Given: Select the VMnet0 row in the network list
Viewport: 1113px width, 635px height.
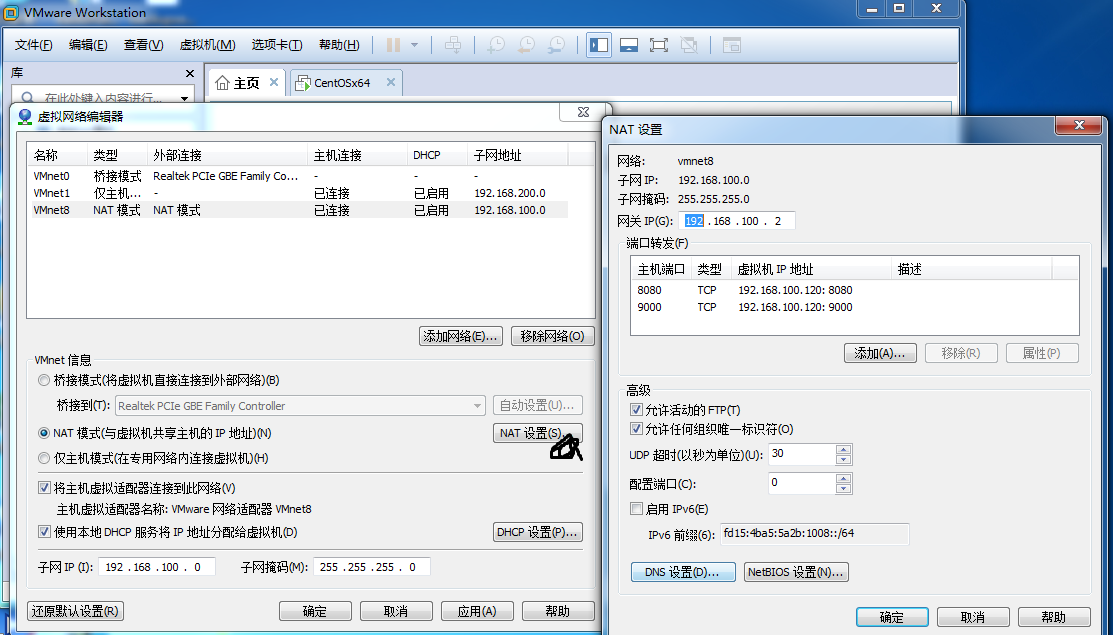Looking at the screenshot, I should point(300,176).
